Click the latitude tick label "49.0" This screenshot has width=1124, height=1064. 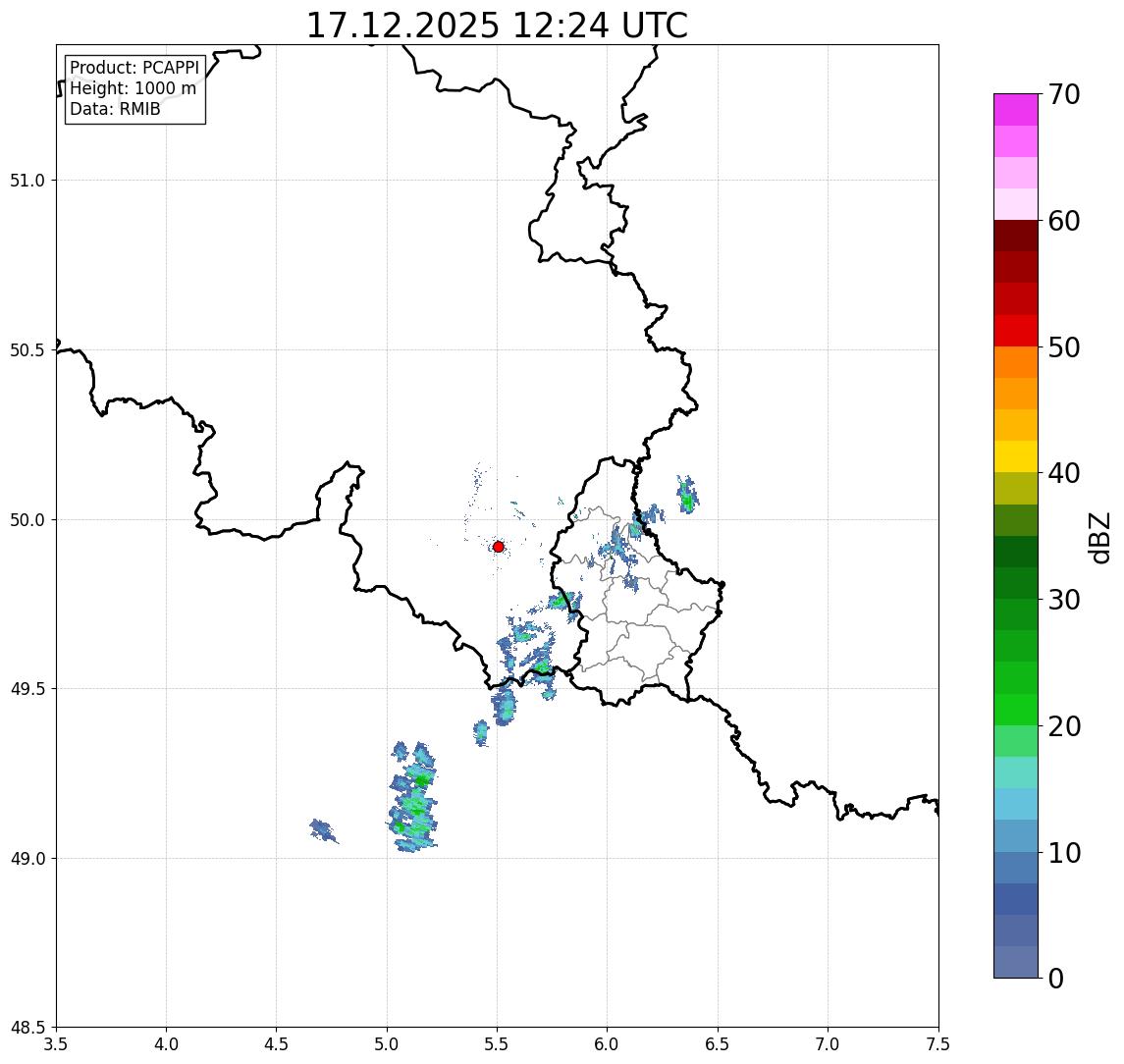point(27,858)
